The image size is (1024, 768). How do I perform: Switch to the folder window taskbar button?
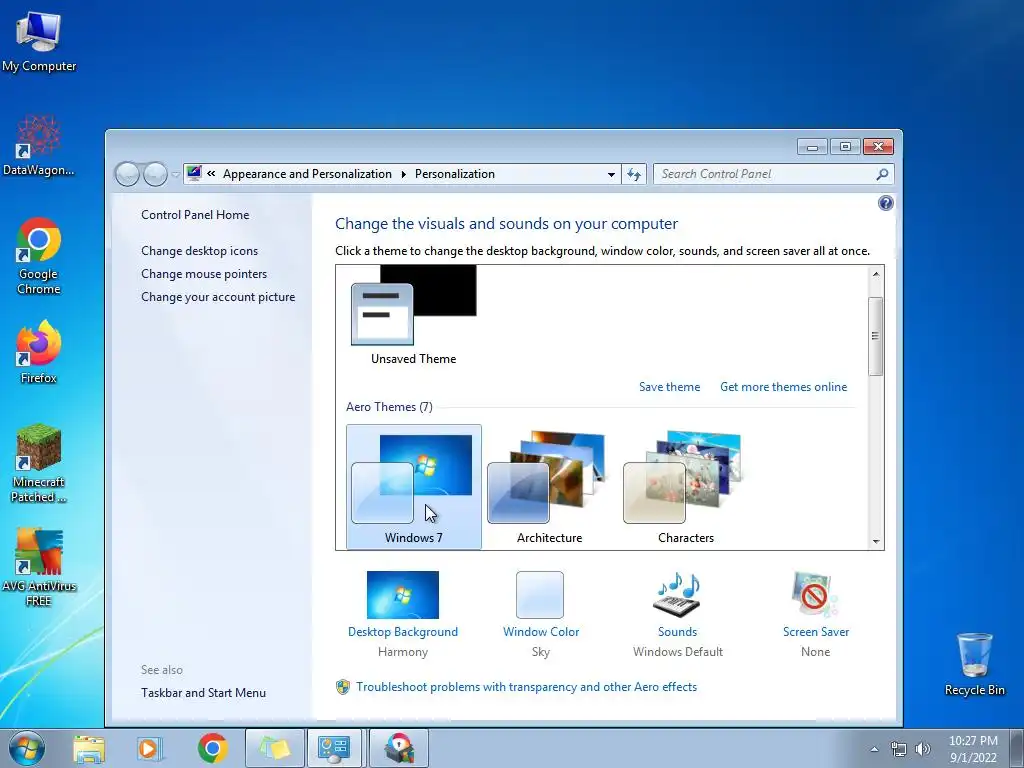(x=275, y=748)
